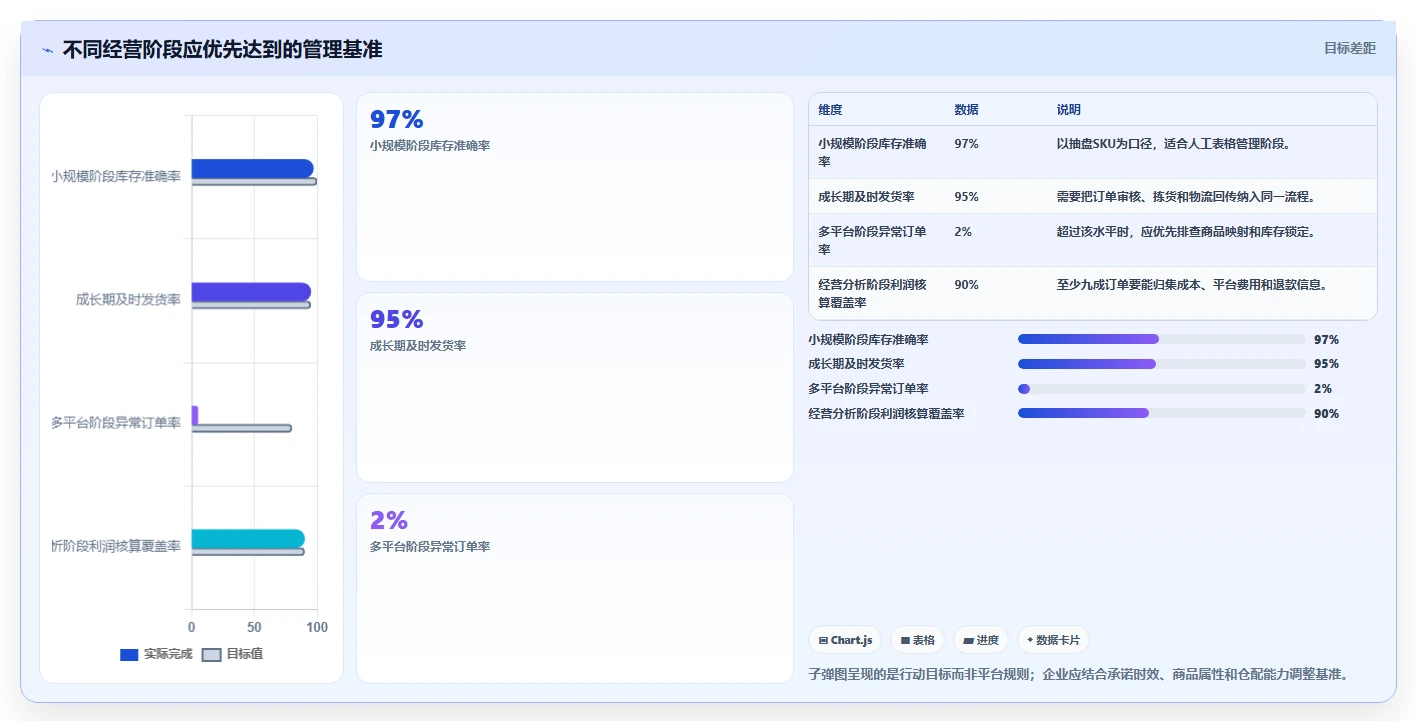Click the blue 实际完成 legend swatch
This screenshot has width=1417, height=721.
pos(129,655)
